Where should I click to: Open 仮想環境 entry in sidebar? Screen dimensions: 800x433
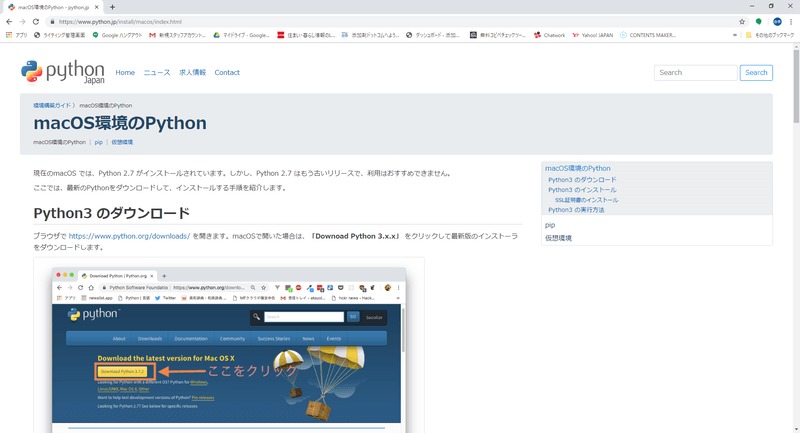pyautogui.click(x=558, y=238)
